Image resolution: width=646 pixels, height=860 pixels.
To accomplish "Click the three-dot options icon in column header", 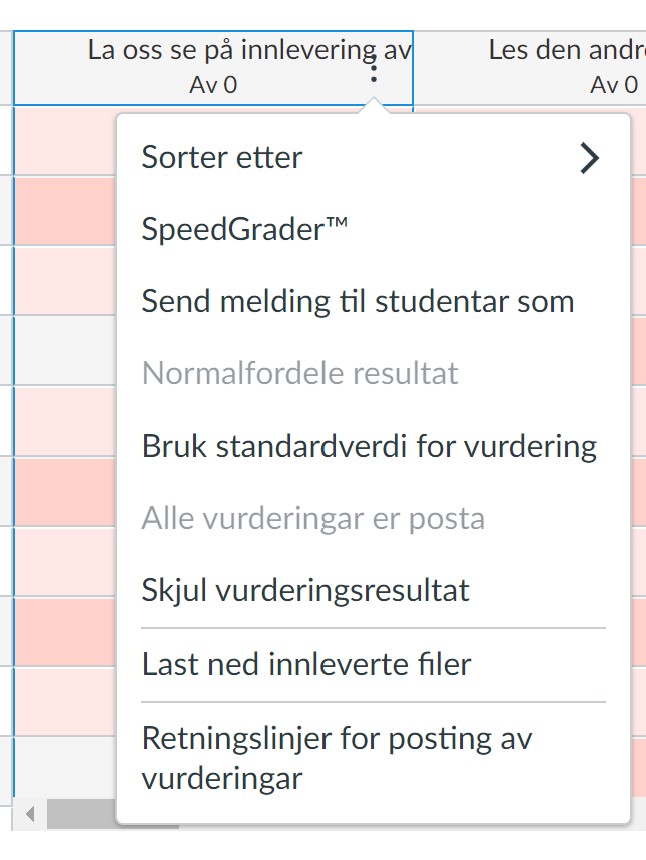I will click(x=373, y=69).
